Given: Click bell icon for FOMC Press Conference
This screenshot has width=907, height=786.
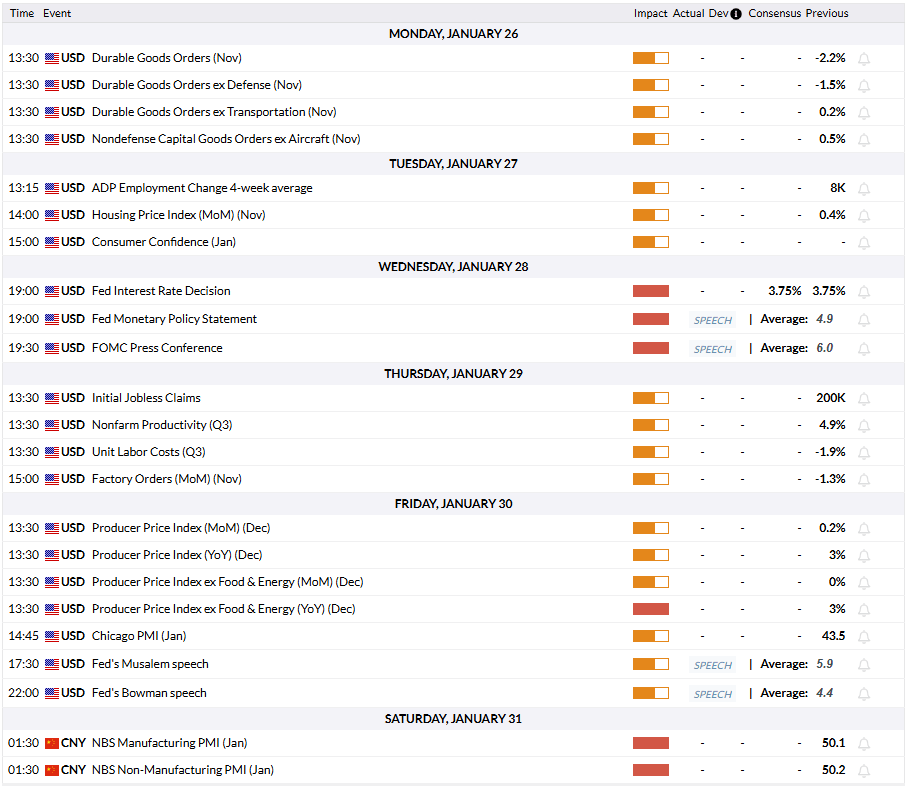Looking at the screenshot, I should [864, 349].
